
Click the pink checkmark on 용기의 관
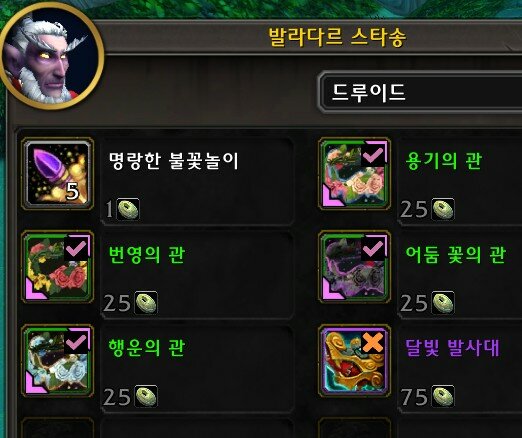[374, 154]
